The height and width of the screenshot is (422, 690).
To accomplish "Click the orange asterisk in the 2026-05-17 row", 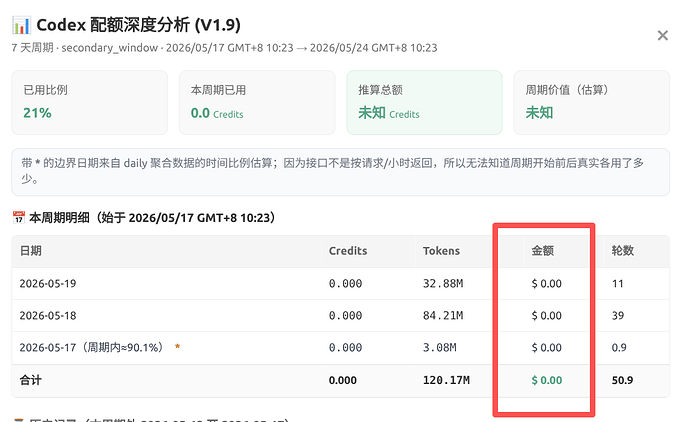I will pyautogui.click(x=177, y=346).
